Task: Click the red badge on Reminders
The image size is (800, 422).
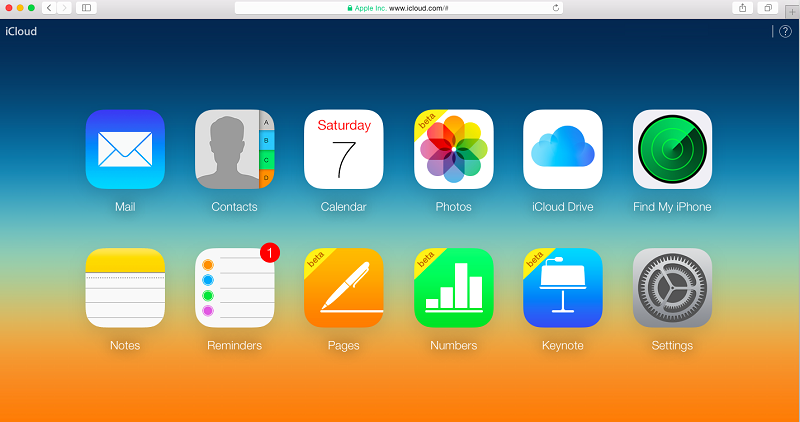Action: (x=270, y=253)
